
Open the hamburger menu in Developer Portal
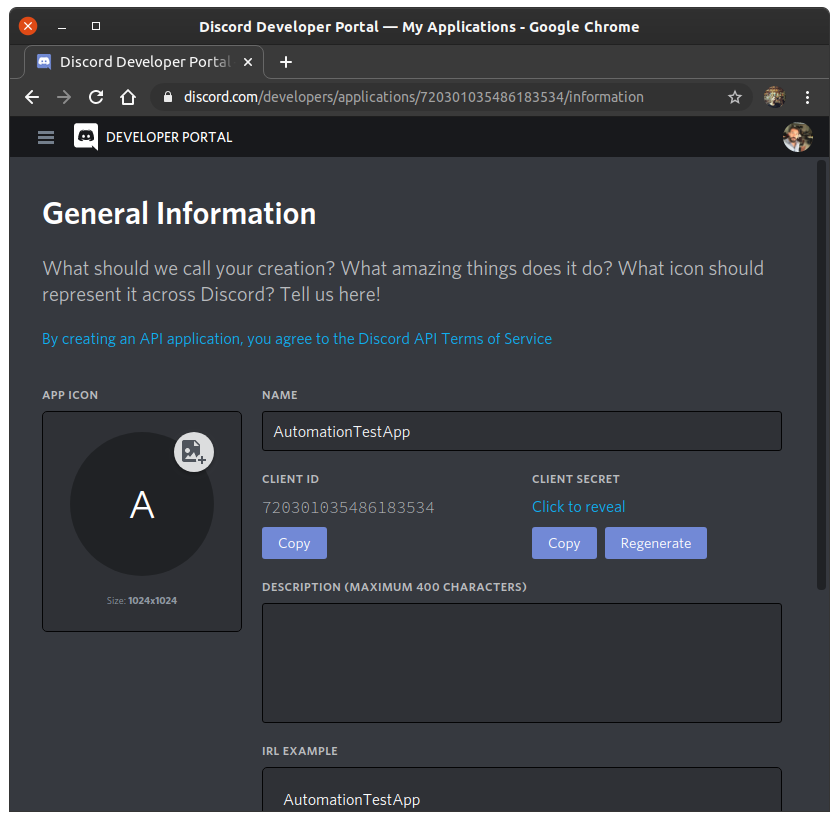pos(45,138)
